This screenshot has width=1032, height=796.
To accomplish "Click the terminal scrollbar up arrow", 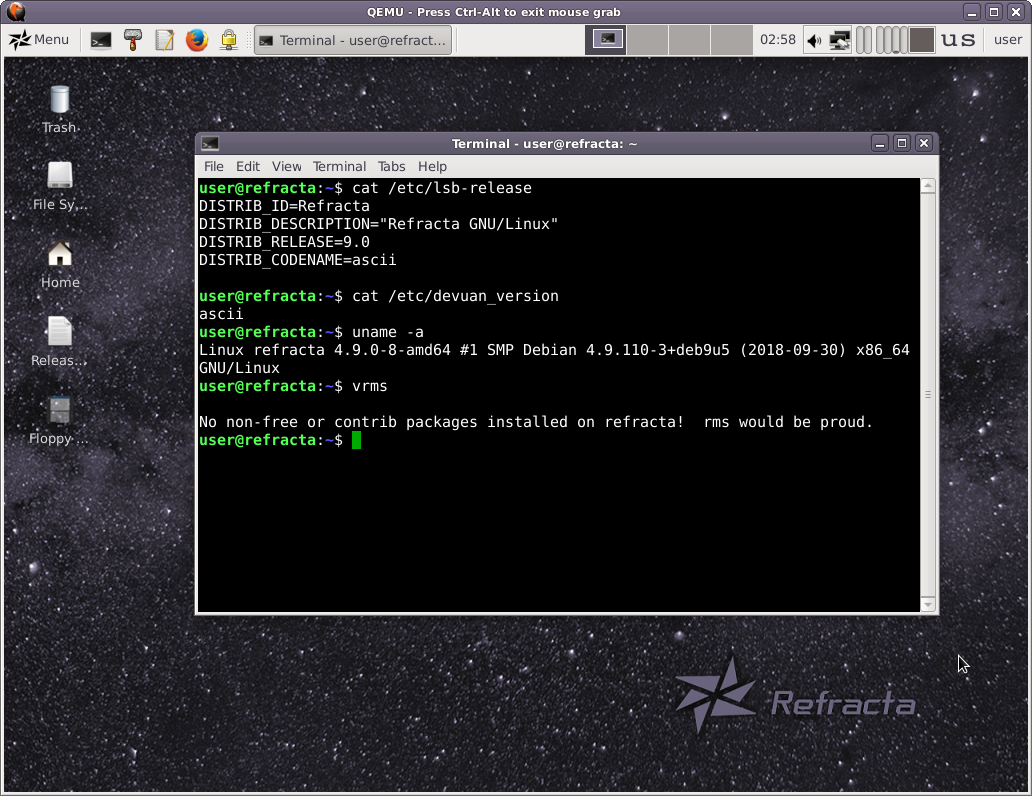I will click(928, 186).
